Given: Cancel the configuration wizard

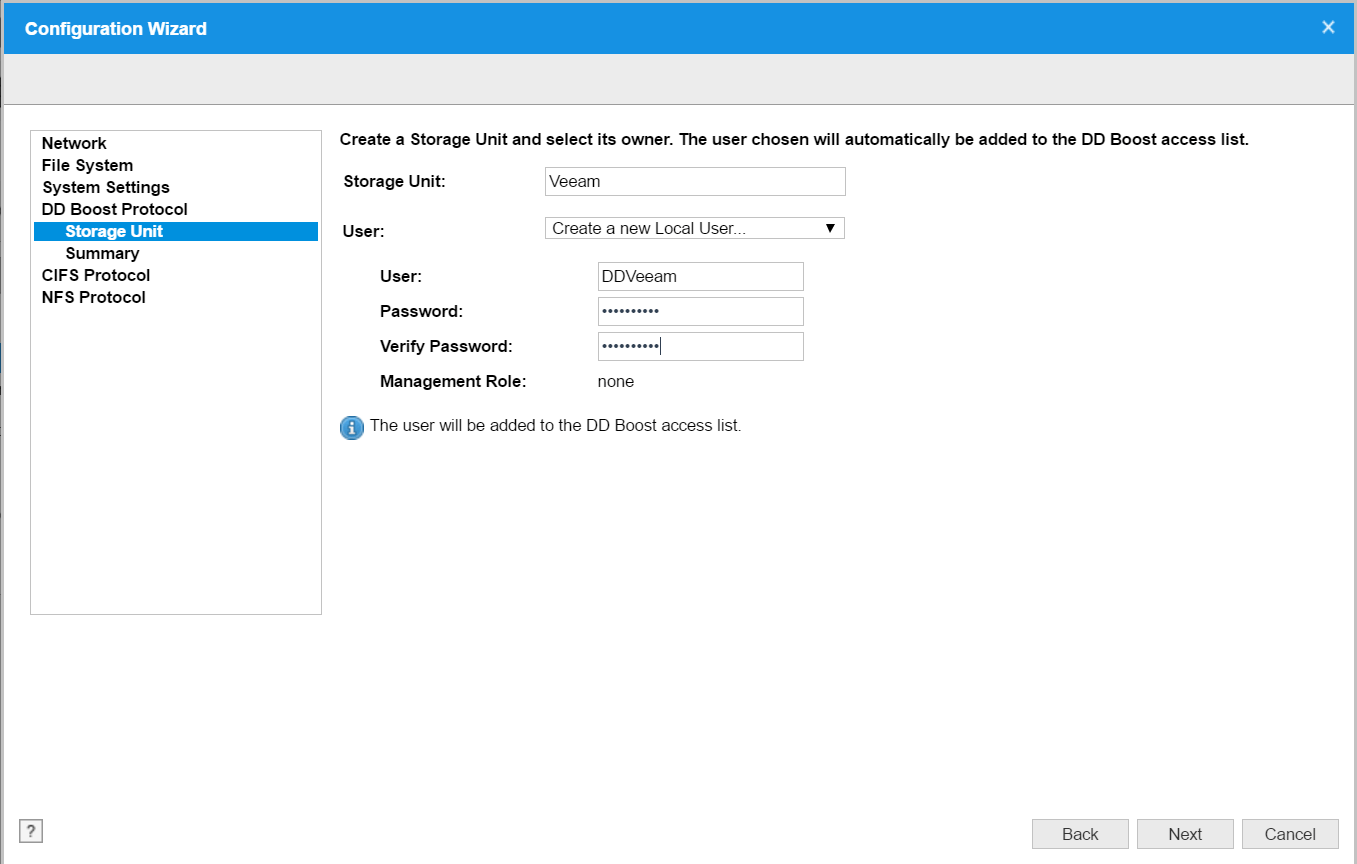Looking at the screenshot, I should point(1290,834).
